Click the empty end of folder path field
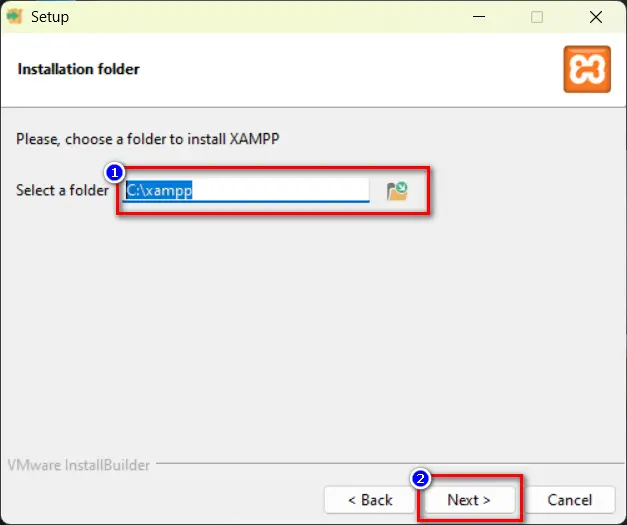 300,190
